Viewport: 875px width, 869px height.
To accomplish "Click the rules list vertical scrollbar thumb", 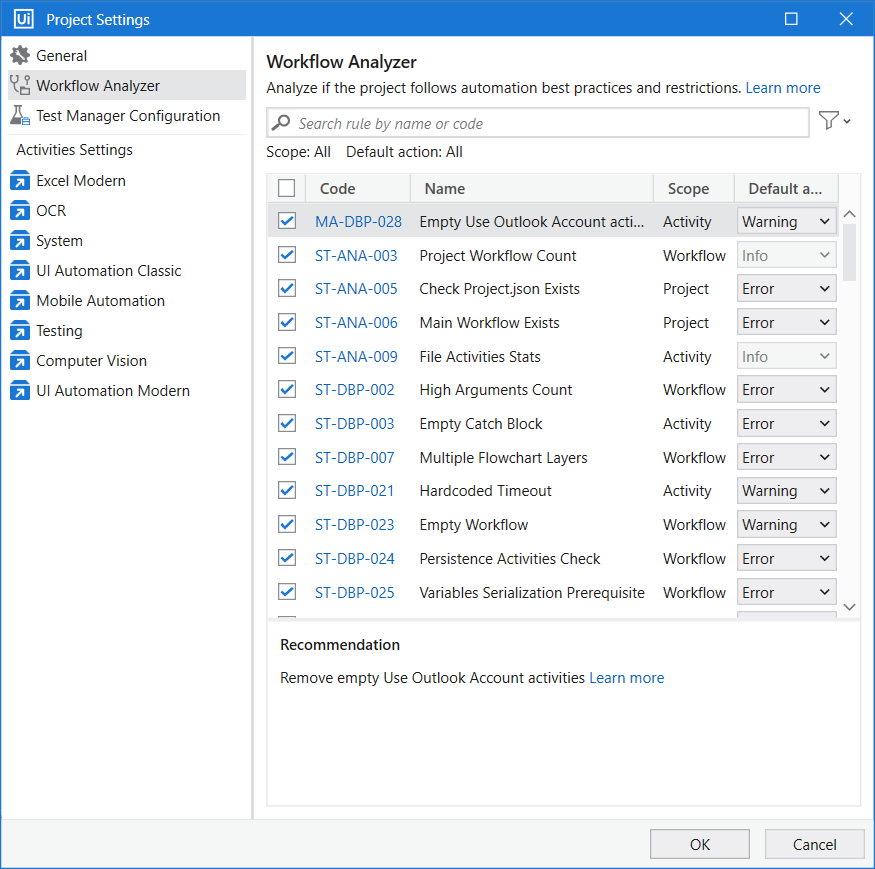I will 849,251.
